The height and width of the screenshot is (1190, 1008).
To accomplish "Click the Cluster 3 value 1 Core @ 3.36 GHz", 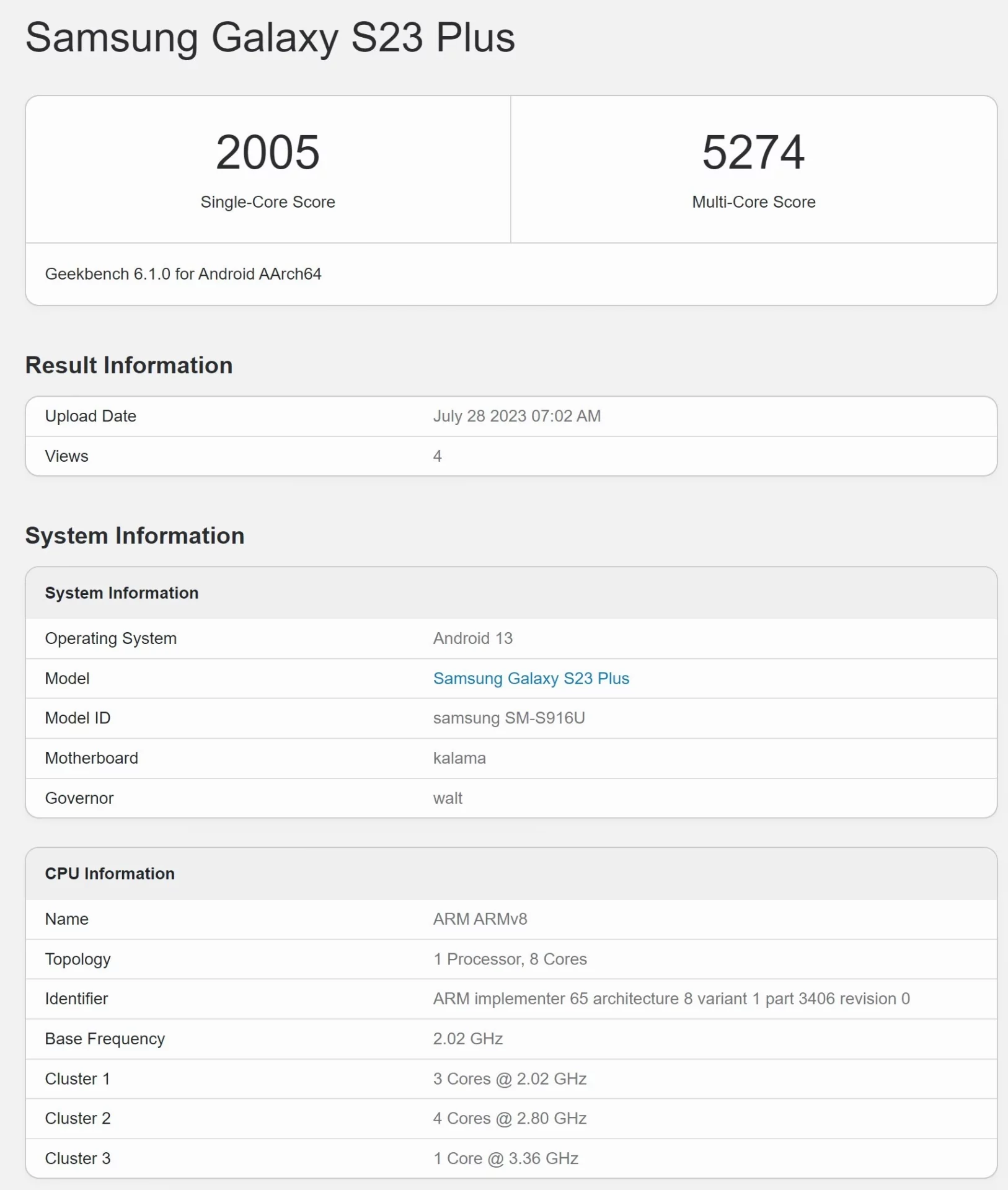I will tap(505, 1158).
